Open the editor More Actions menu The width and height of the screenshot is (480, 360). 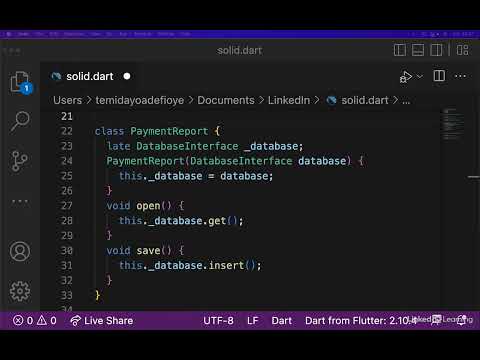pos(460,76)
